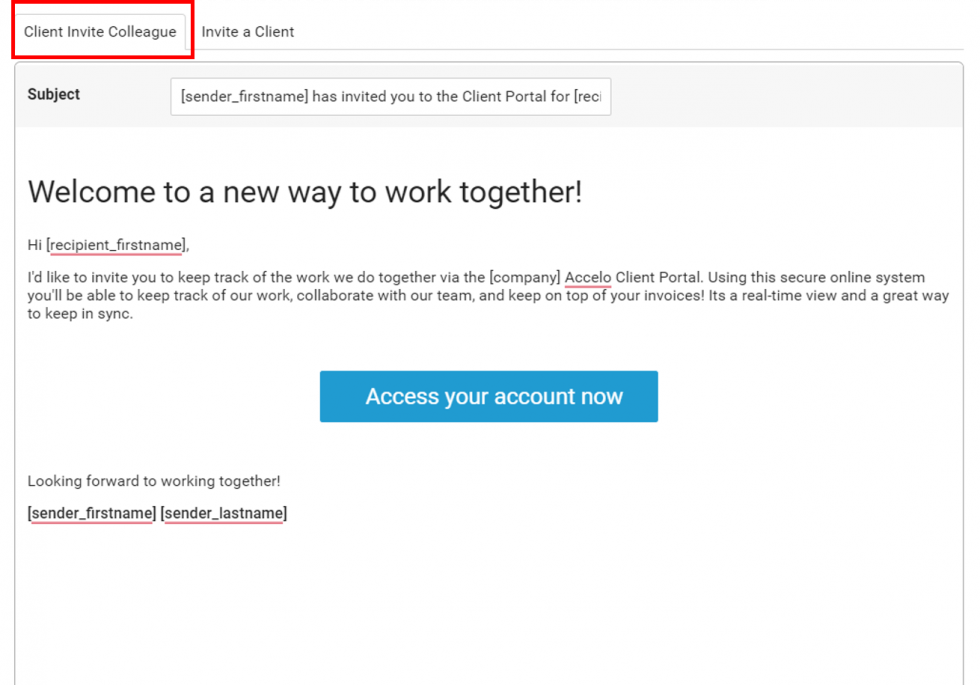The image size is (980, 685).
Task: Click the sender_firstname token in the signature
Action: pyautogui.click(x=90, y=512)
